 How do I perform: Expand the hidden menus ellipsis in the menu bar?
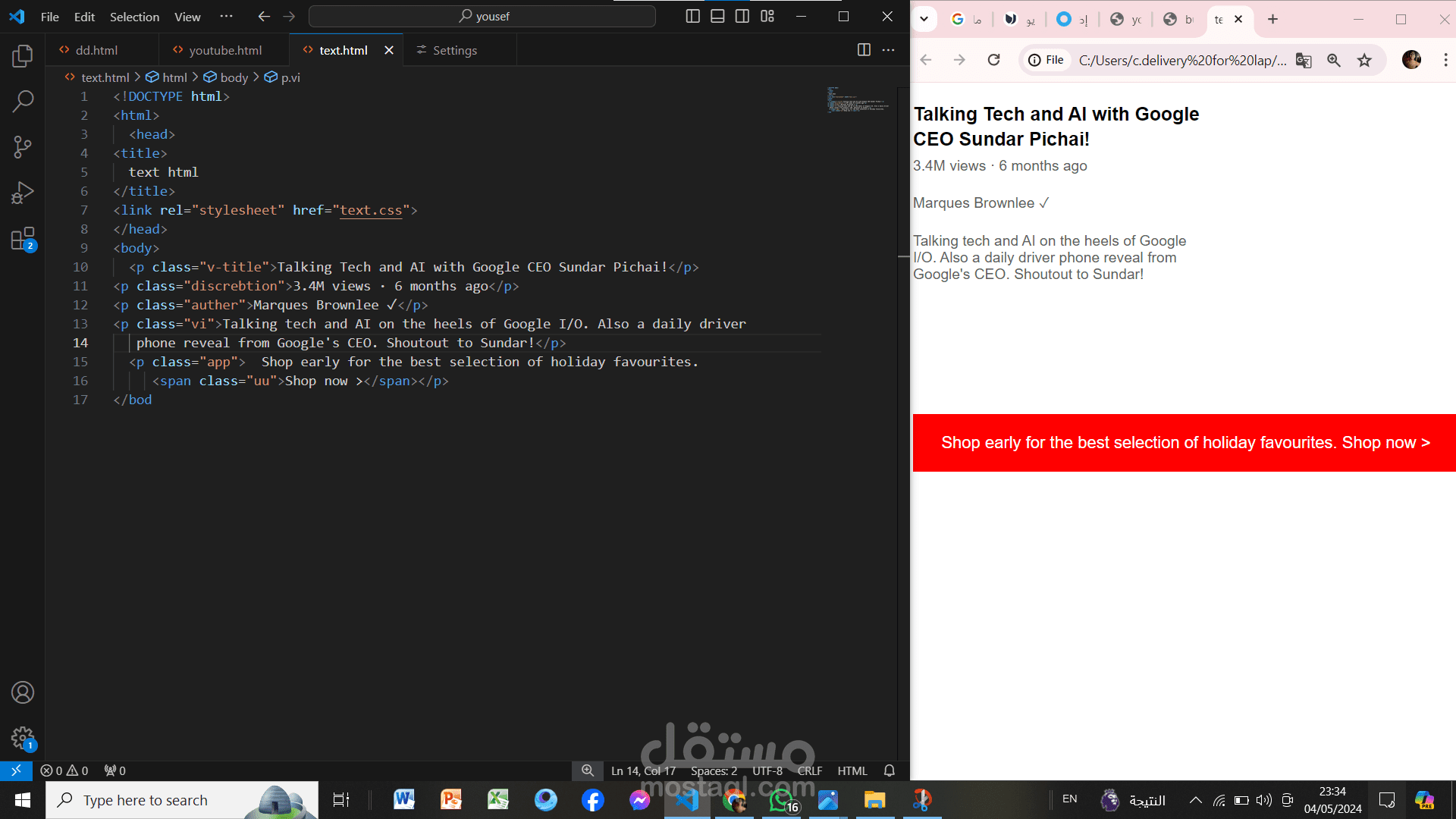(x=226, y=17)
